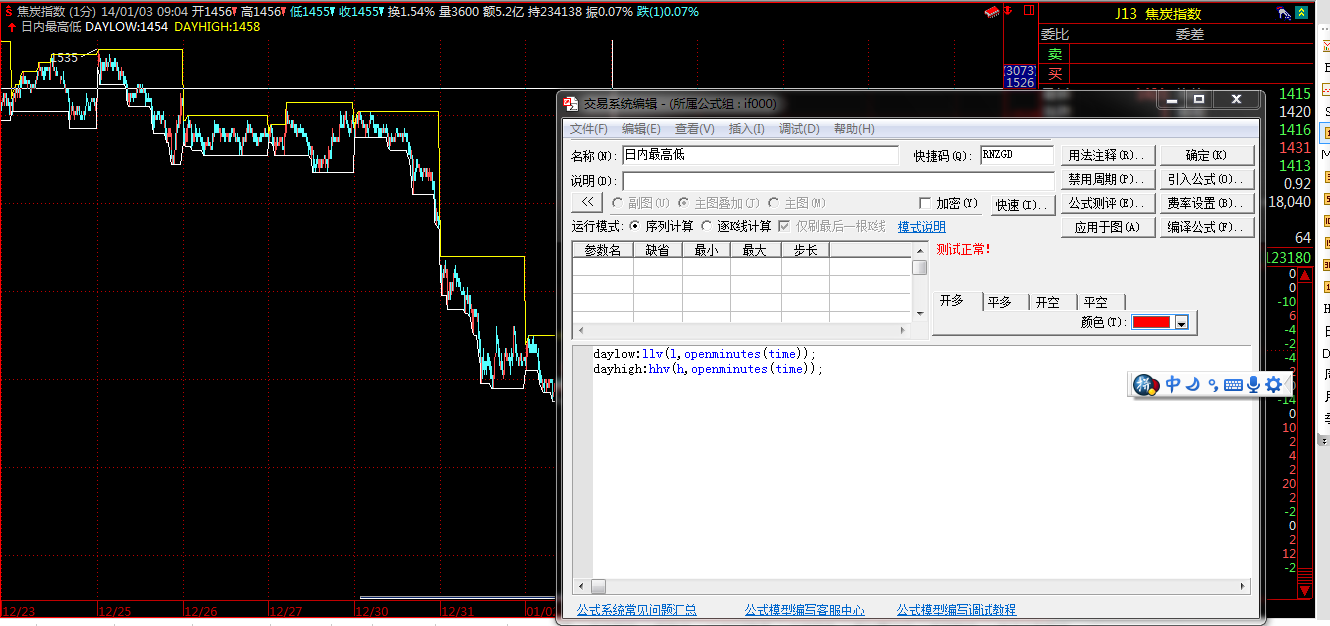Click 公式测评(E).. button
Screen dimensions: 1330x626
pyautogui.click(x=1108, y=203)
